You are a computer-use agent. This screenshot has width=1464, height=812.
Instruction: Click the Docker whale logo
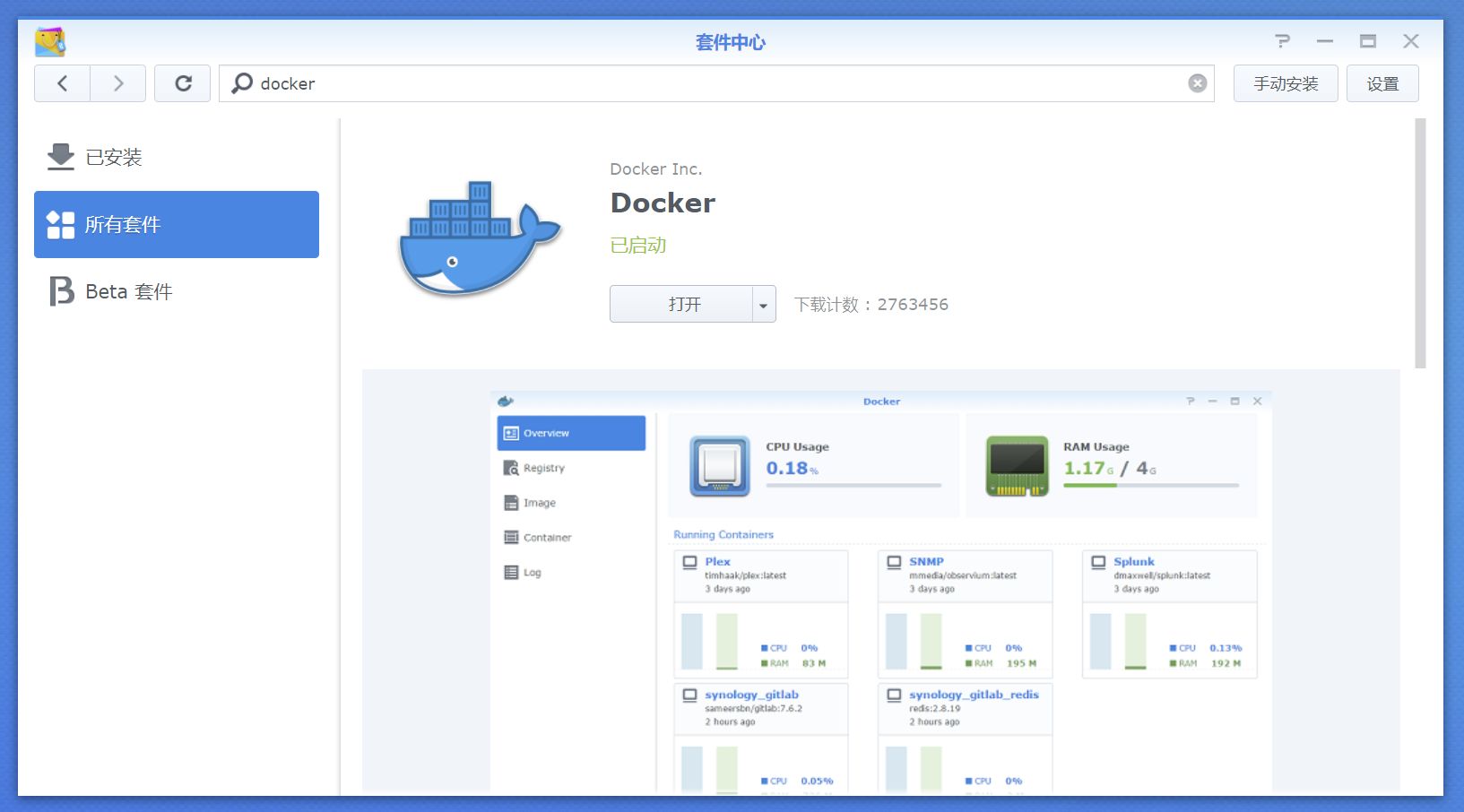pos(479,239)
